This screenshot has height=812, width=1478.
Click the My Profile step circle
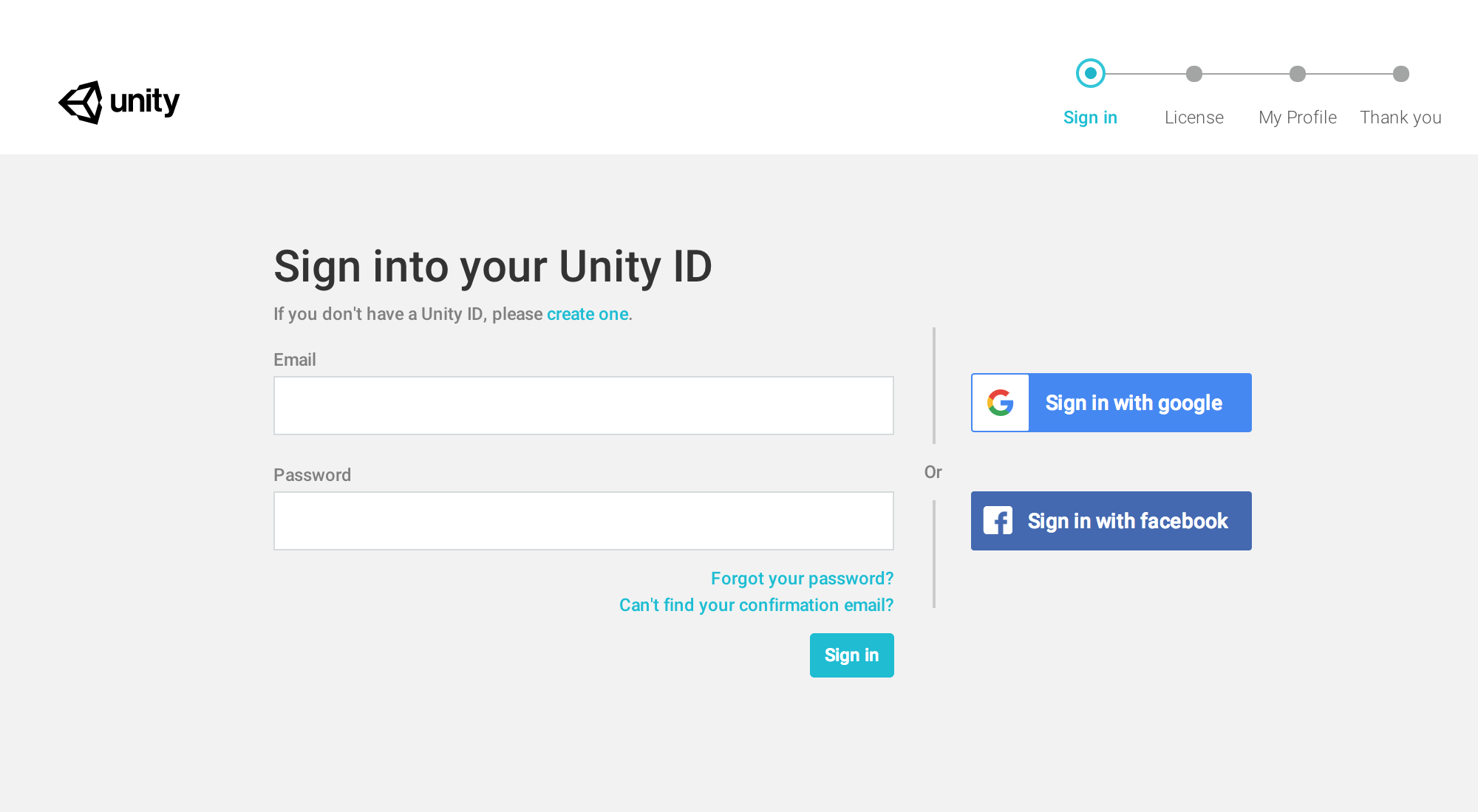1298,73
